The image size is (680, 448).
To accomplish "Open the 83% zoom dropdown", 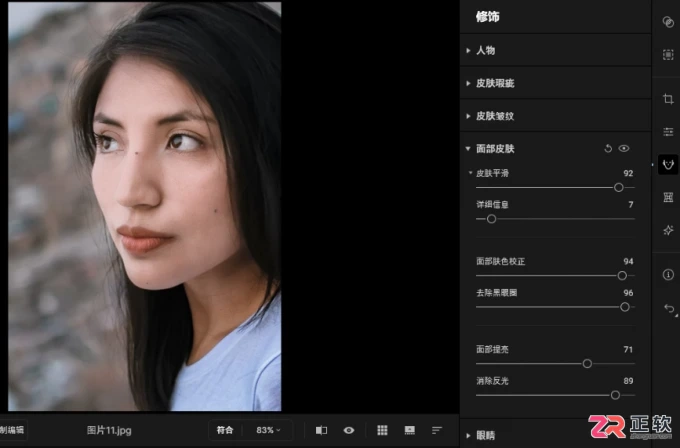I will tap(268, 430).
